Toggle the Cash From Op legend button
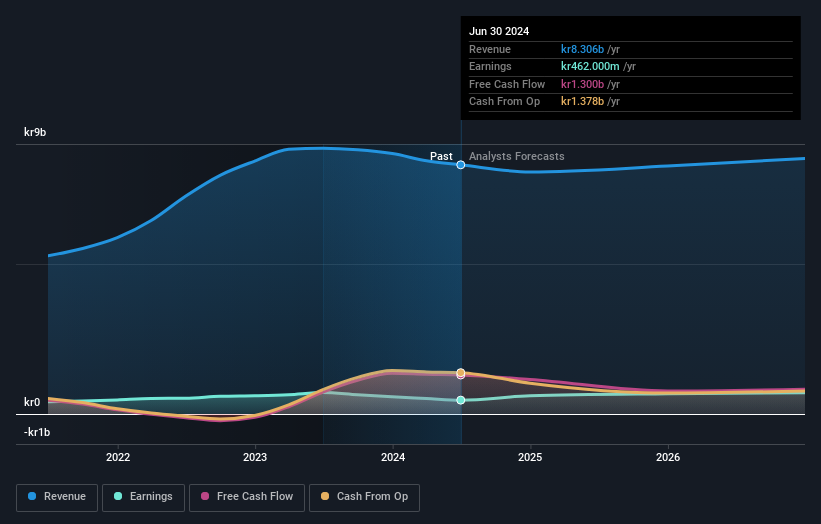The image size is (821, 524). 364,497
